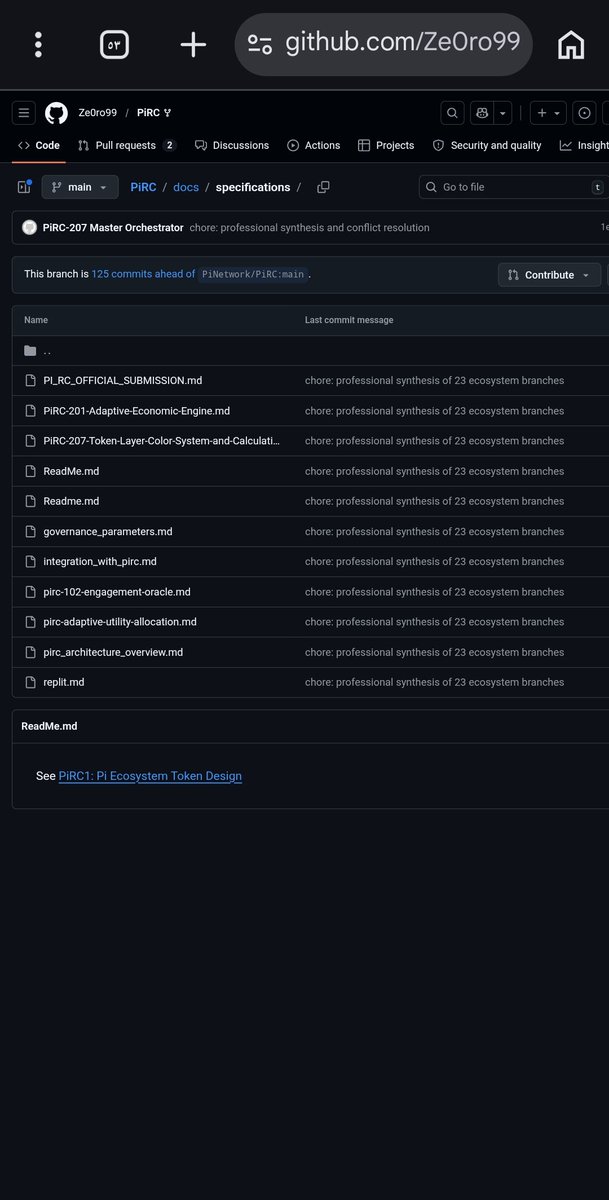Viewport: 609px width, 1200px height.
Task: Go to parent directory folder row
Action: pos(310,351)
